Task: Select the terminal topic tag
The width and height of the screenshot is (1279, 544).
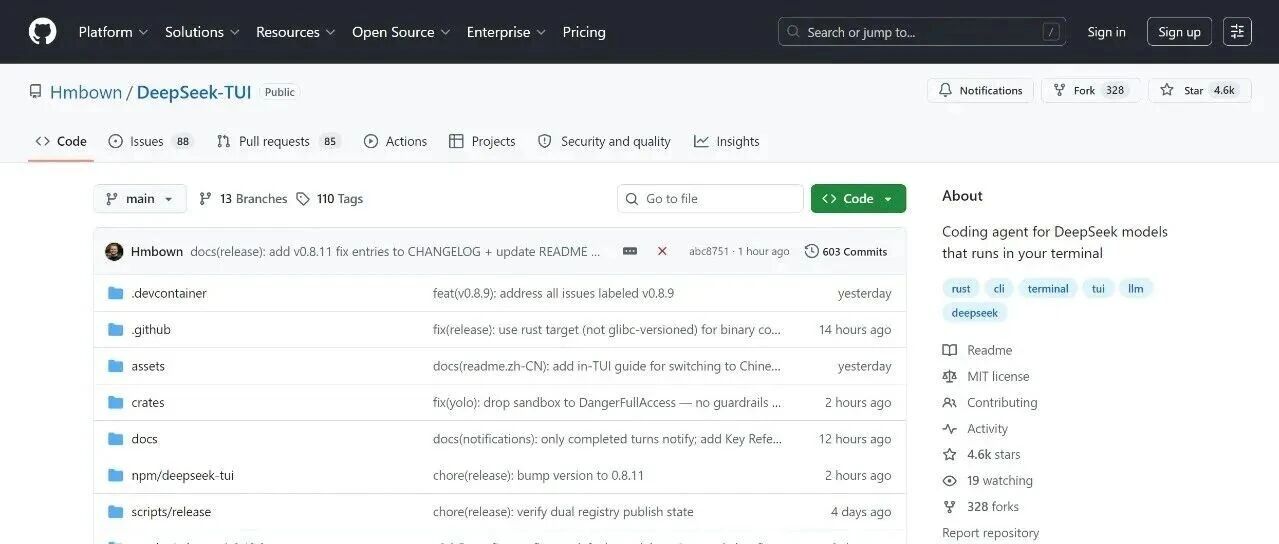Action: (x=1048, y=288)
